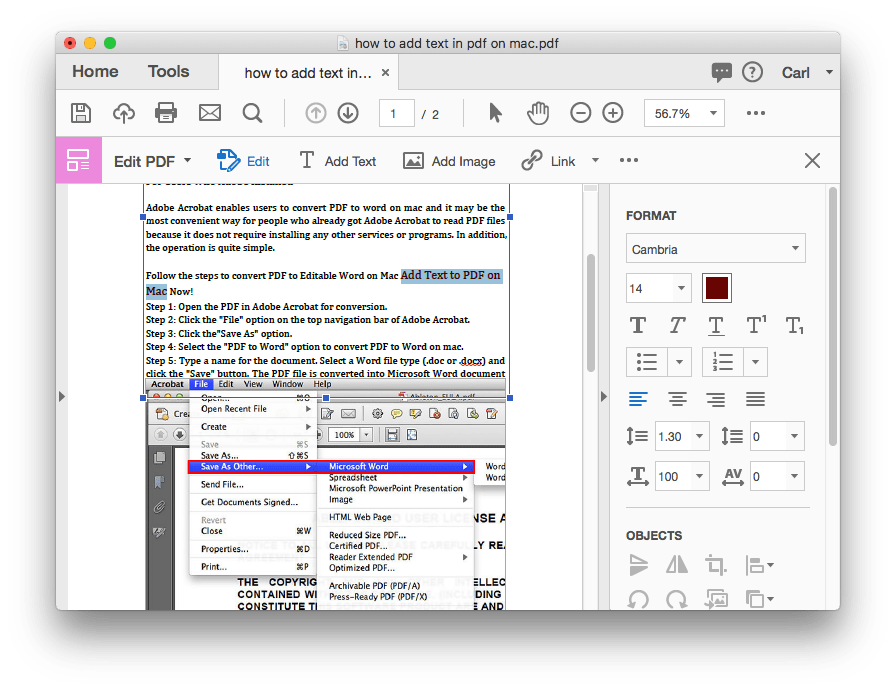896x690 pixels.
Task: Click the Edit button next to Edit PDF
Action: click(x=243, y=160)
